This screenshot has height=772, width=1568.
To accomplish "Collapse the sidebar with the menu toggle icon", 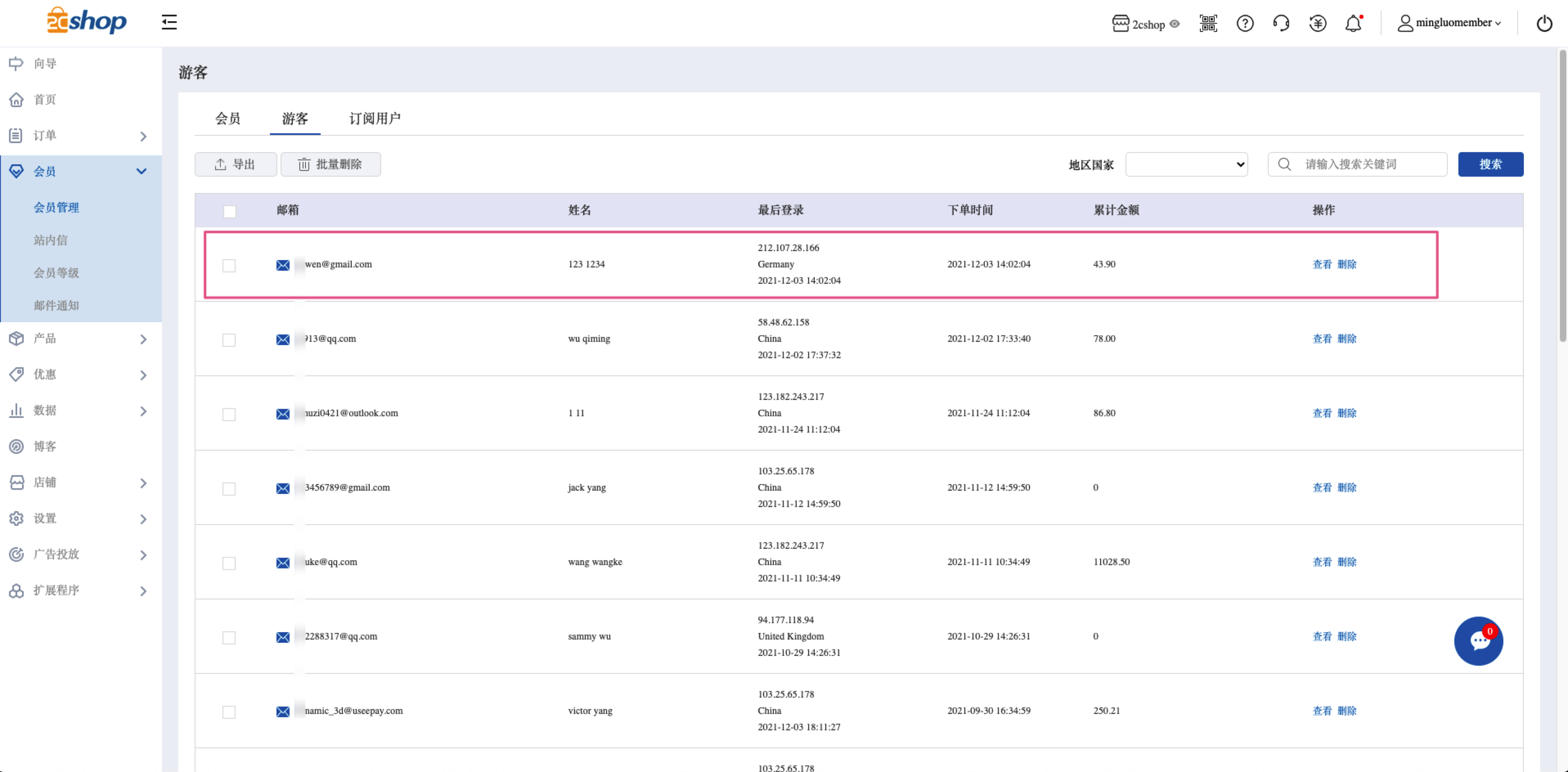I will pos(169,22).
